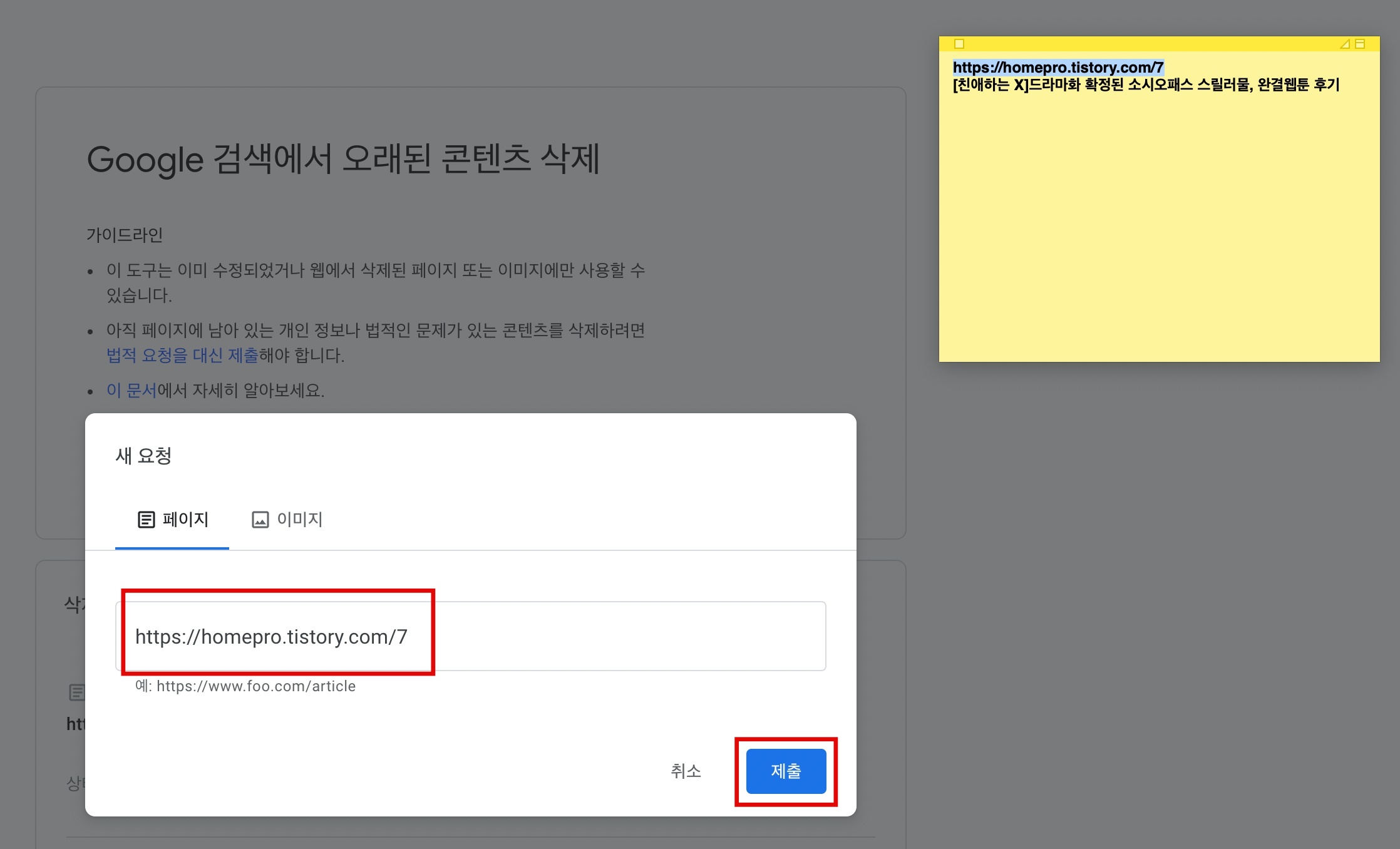Viewport: 1400px width, 849px height.
Task: Click the Google 검색에서 오래된 콘텐츠 삭제 heading
Action: pyautogui.click(x=343, y=159)
